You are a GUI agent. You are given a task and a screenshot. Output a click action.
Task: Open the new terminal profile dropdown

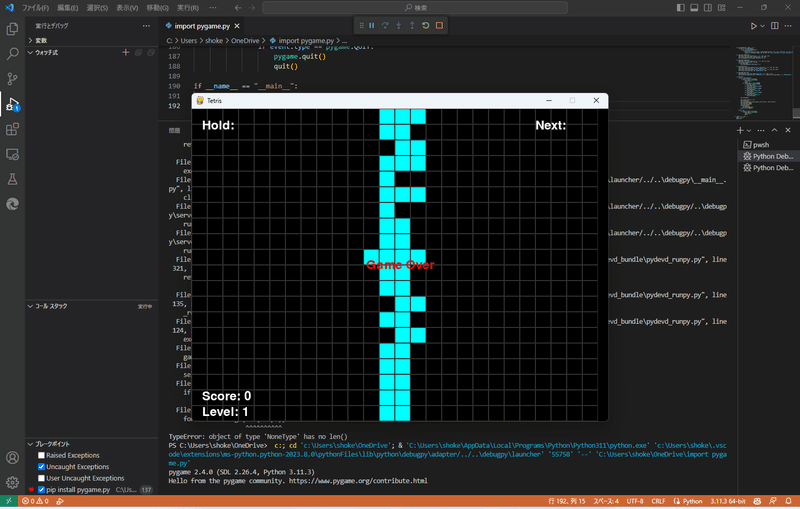748,130
